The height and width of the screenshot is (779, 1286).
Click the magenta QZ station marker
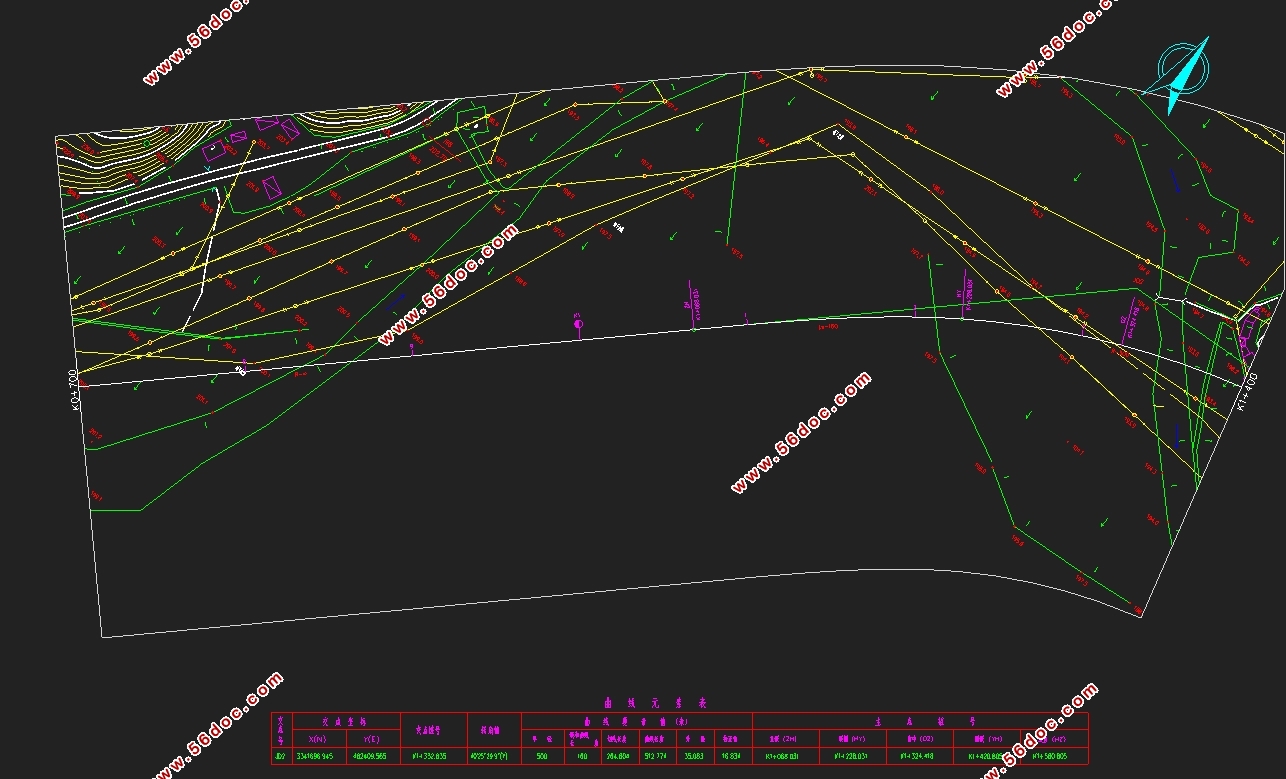tap(1131, 320)
